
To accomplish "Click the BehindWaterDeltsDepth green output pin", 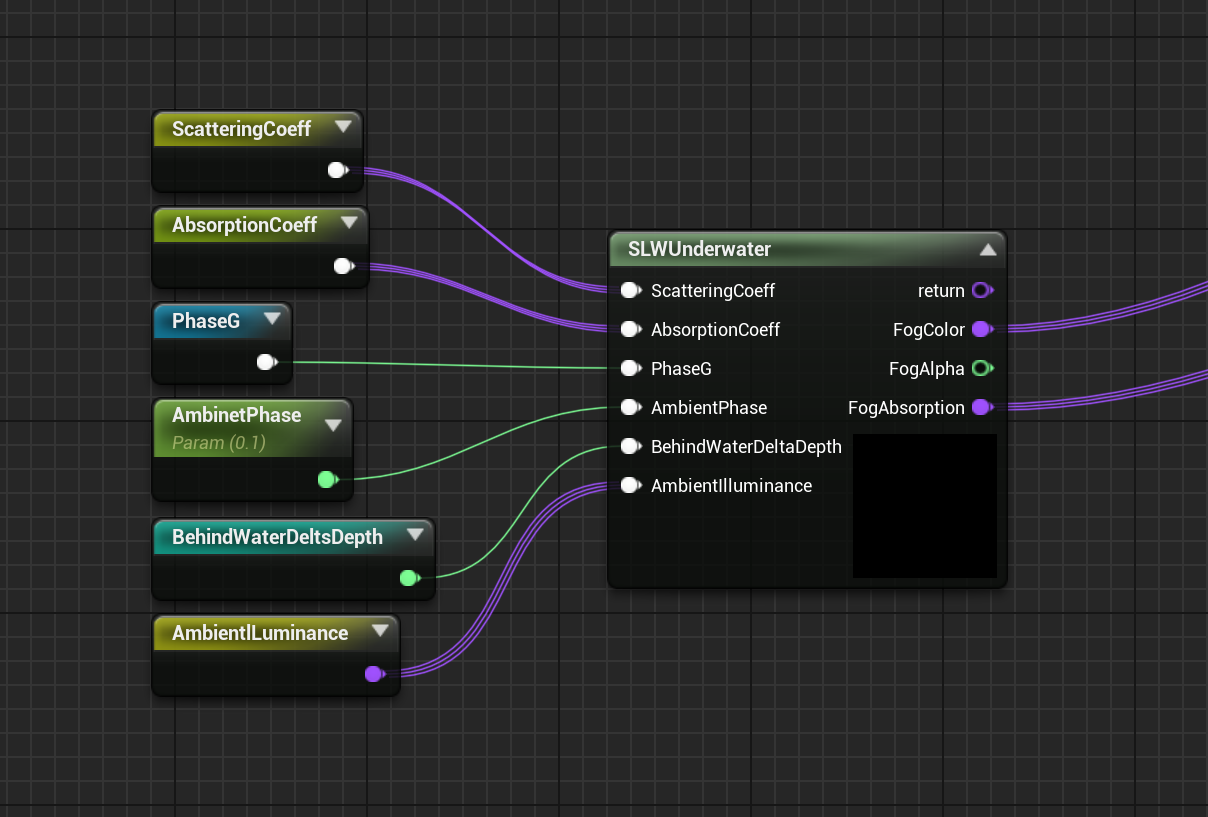I will (408, 578).
